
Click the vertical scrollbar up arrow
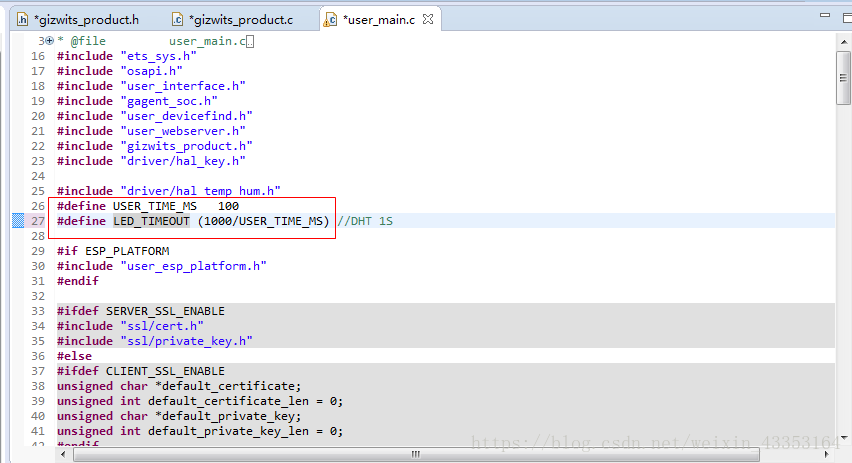pyautogui.click(x=843, y=42)
